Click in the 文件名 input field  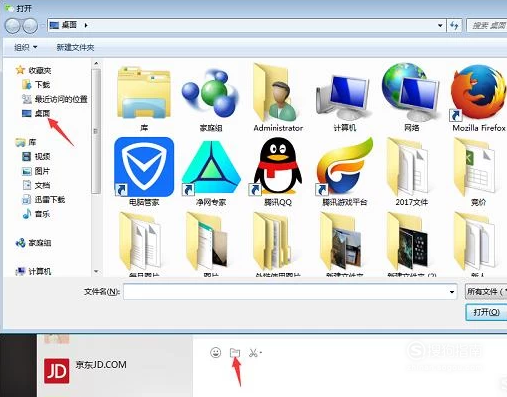click(290, 292)
